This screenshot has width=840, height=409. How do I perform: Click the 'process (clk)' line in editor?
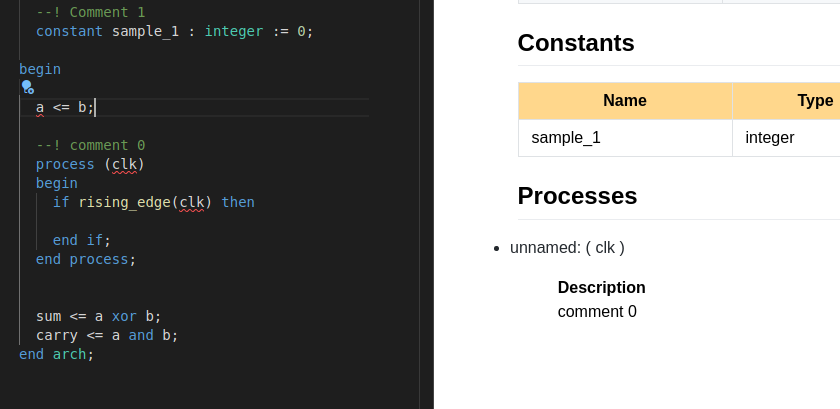coord(90,164)
